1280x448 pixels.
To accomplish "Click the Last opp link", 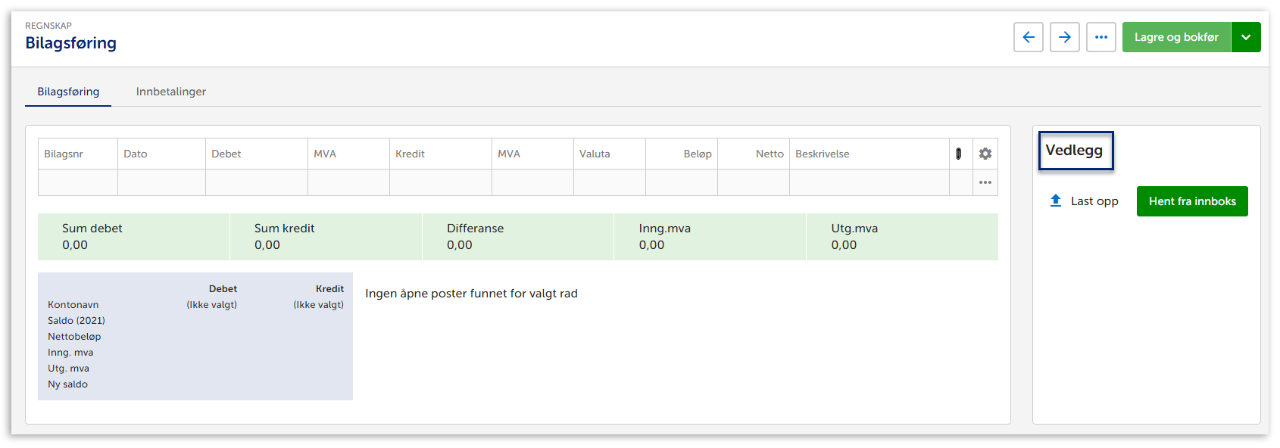I will pyautogui.click(x=1094, y=201).
